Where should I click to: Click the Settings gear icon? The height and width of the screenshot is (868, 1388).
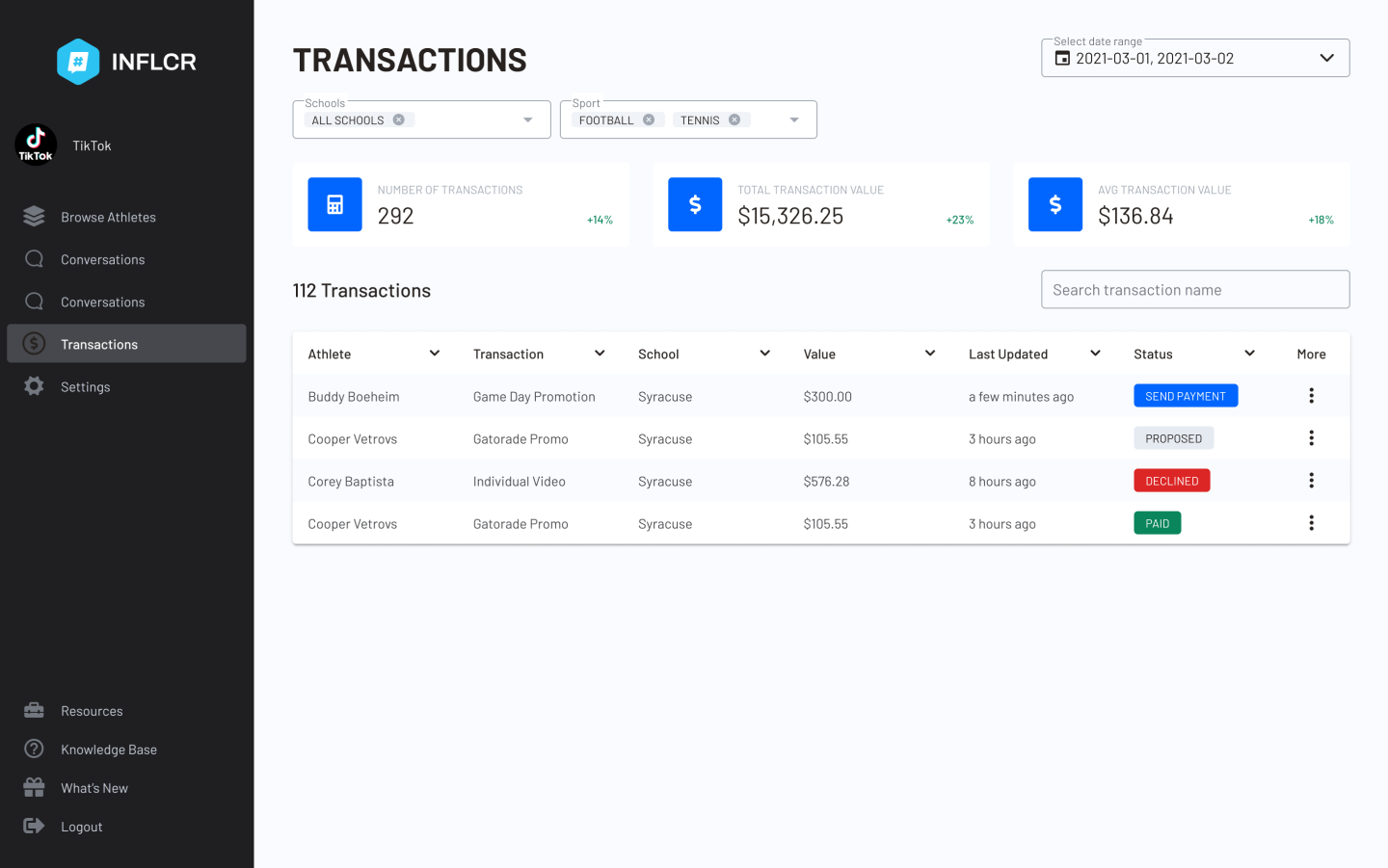34,386
